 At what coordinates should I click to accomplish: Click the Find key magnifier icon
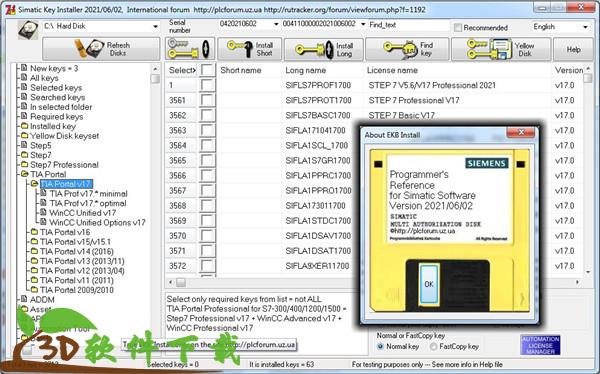pyautogui.click(x=400, y=50)
